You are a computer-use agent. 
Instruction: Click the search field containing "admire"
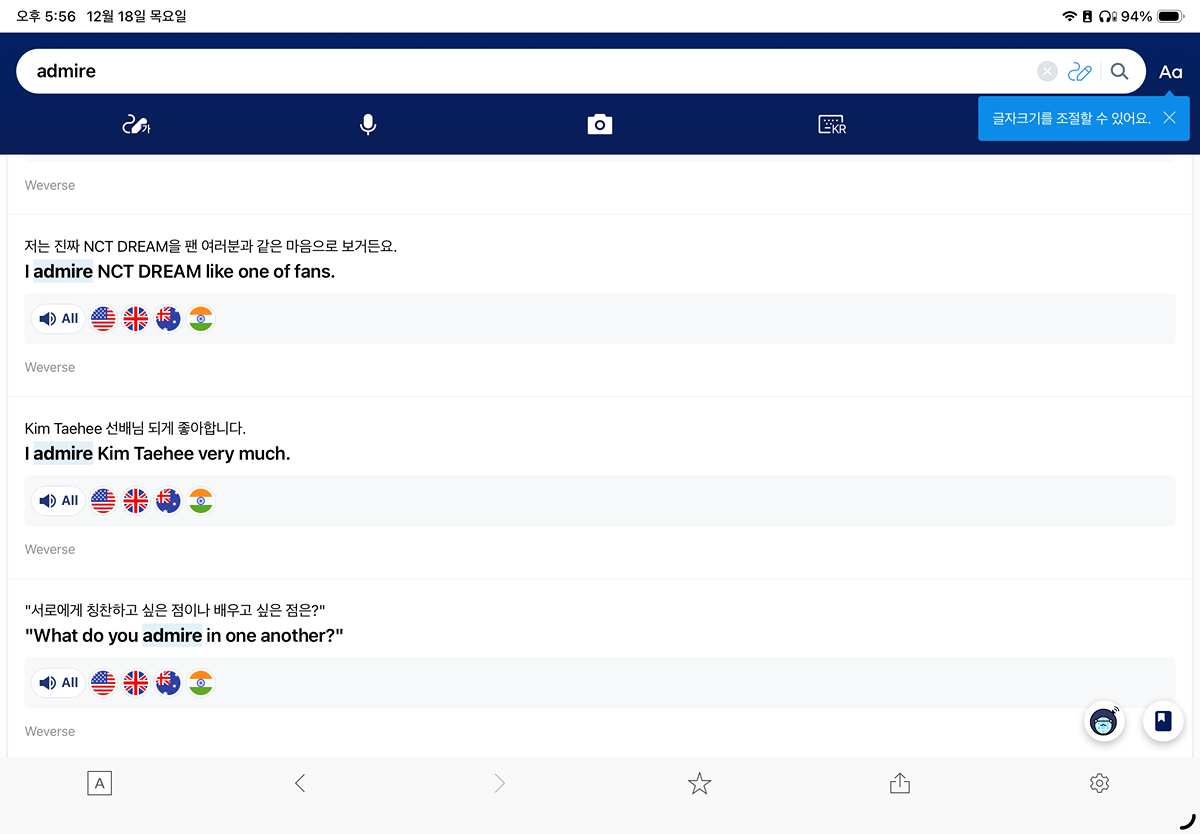[520, 71]
